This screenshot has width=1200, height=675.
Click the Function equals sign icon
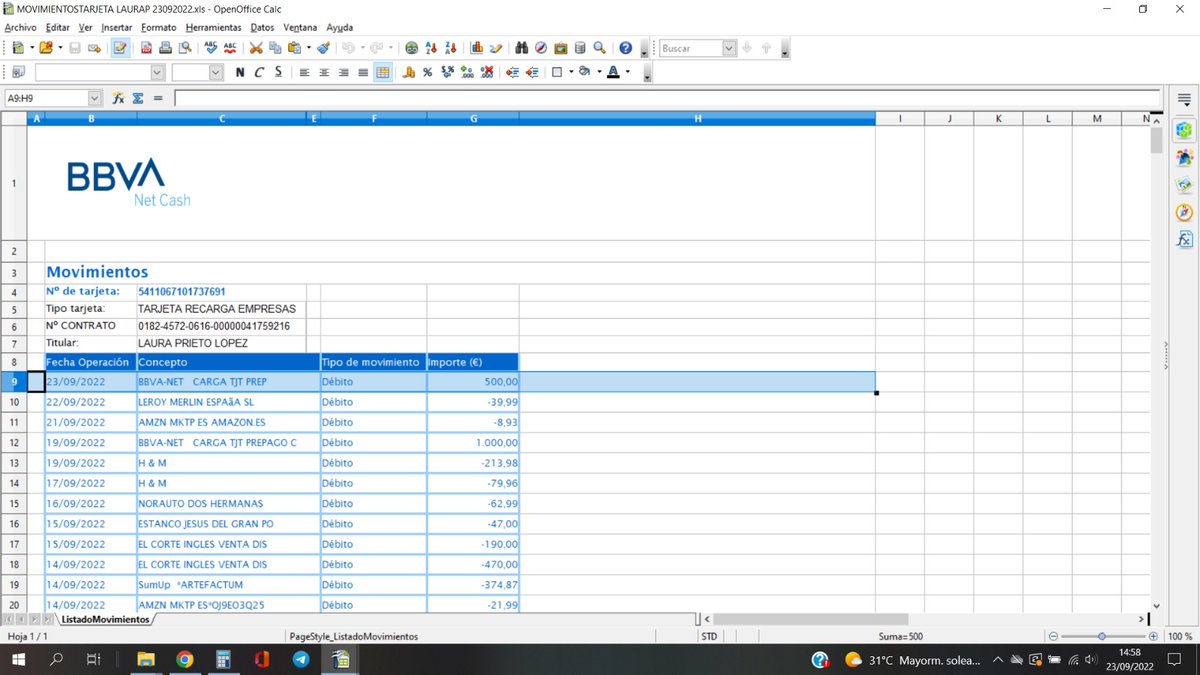click(x=157, y=98)
